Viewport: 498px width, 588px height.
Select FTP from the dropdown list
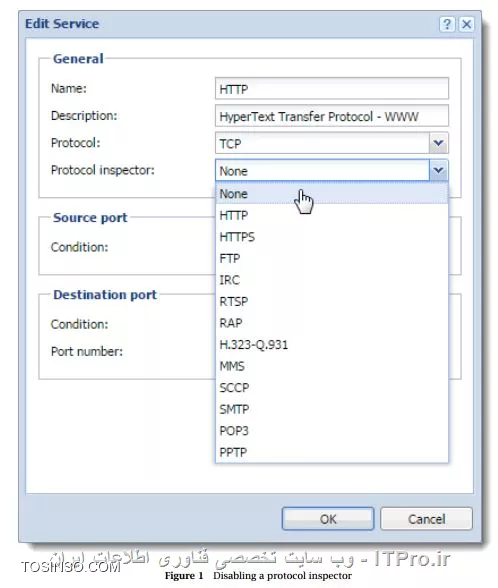click(x=332, y=259)
